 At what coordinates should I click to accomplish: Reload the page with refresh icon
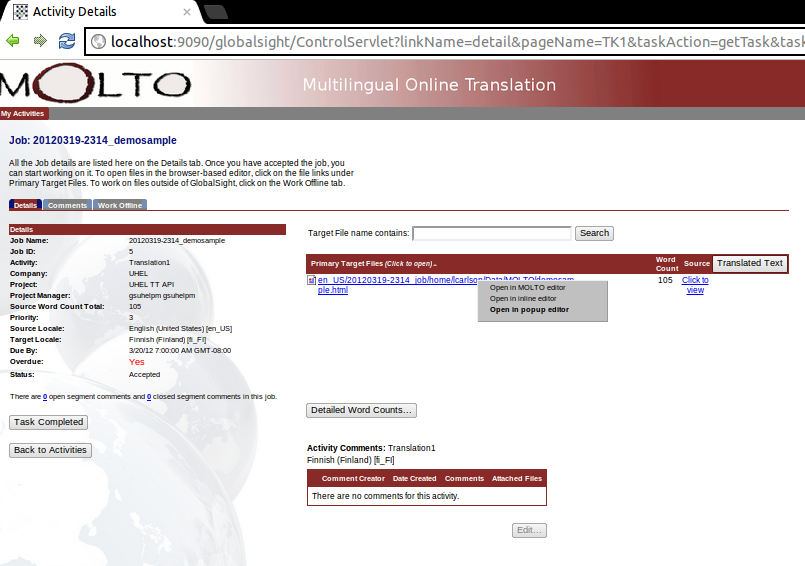[x=67, y=41]
